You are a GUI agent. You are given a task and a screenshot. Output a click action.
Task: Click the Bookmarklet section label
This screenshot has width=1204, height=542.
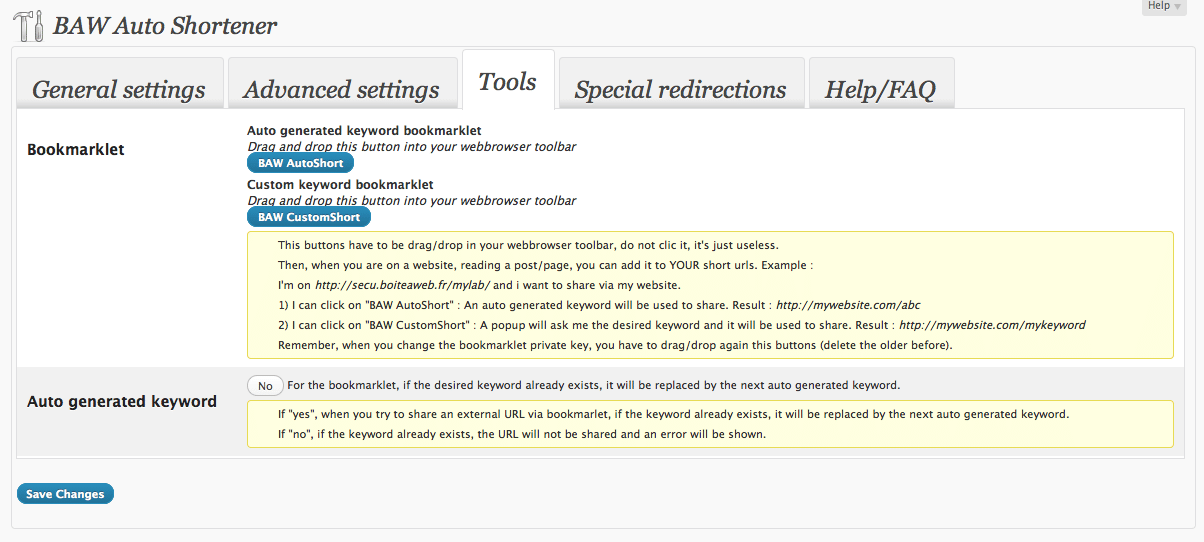(76, 149)
